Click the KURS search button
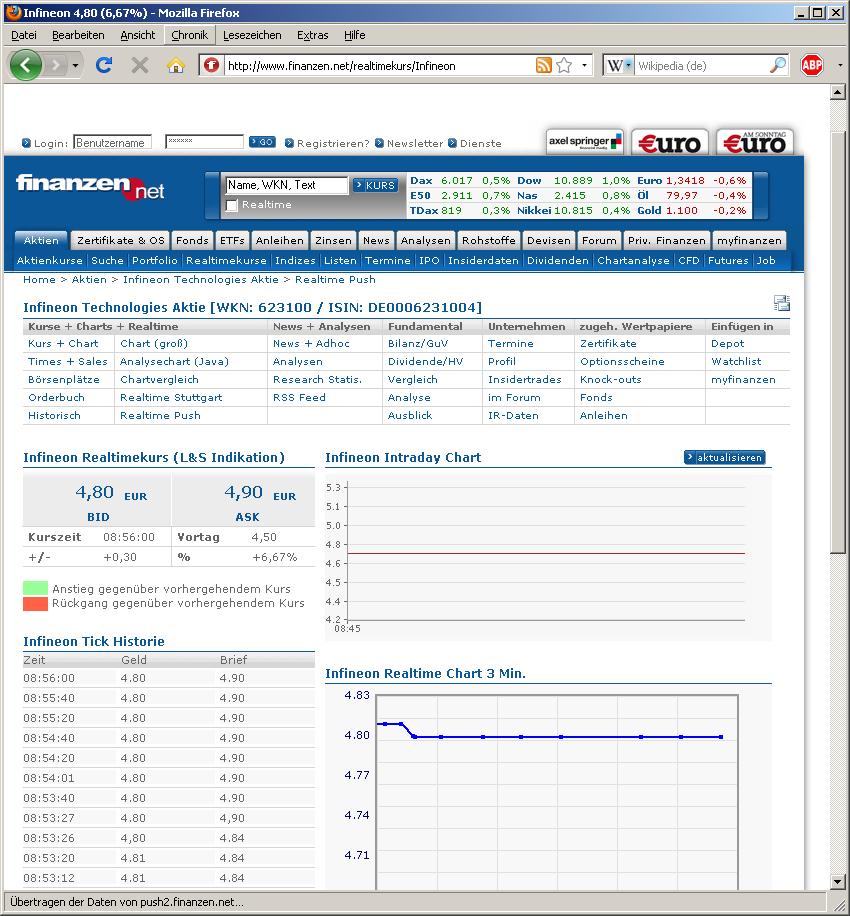850x916 pixels. pos(375,185)
